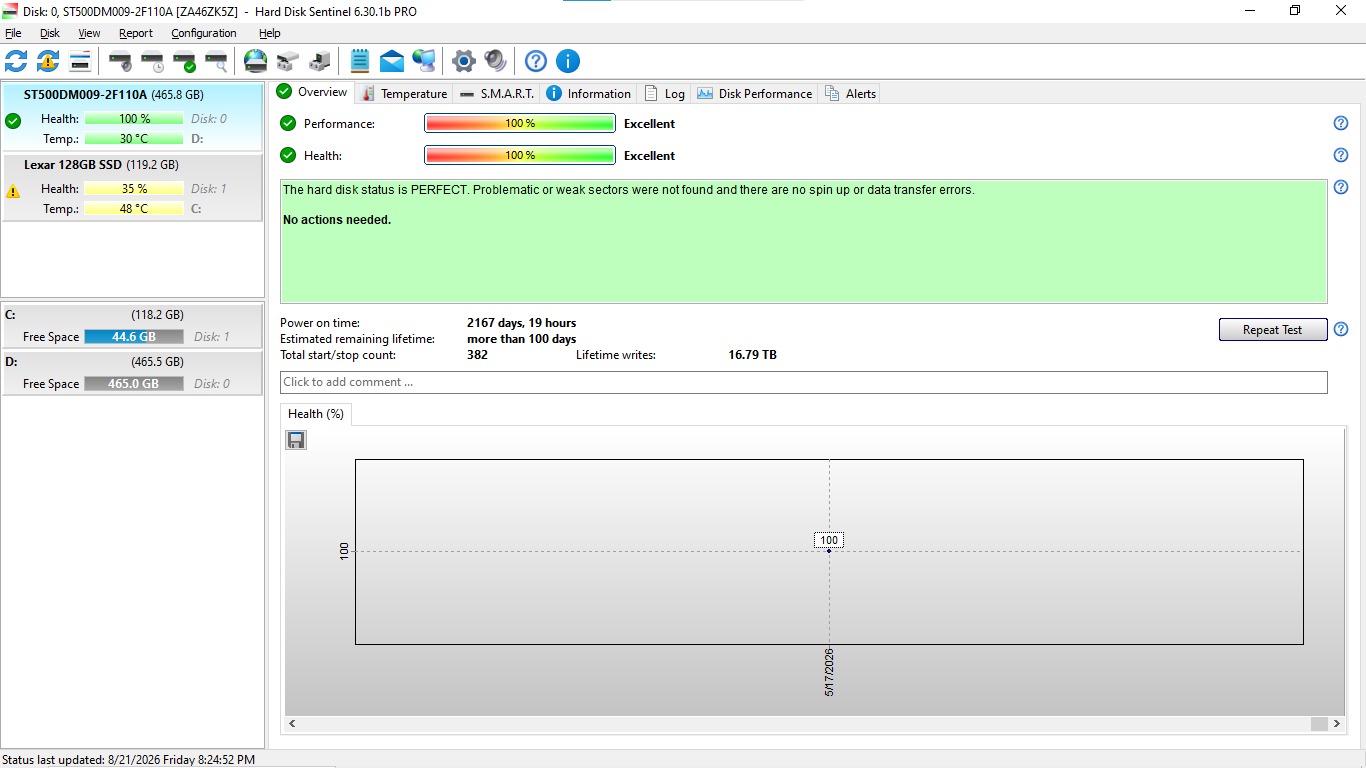Click the status last updated text in status bar
This screenshot has height=768, width=1366.
click(x=129, y=760)
